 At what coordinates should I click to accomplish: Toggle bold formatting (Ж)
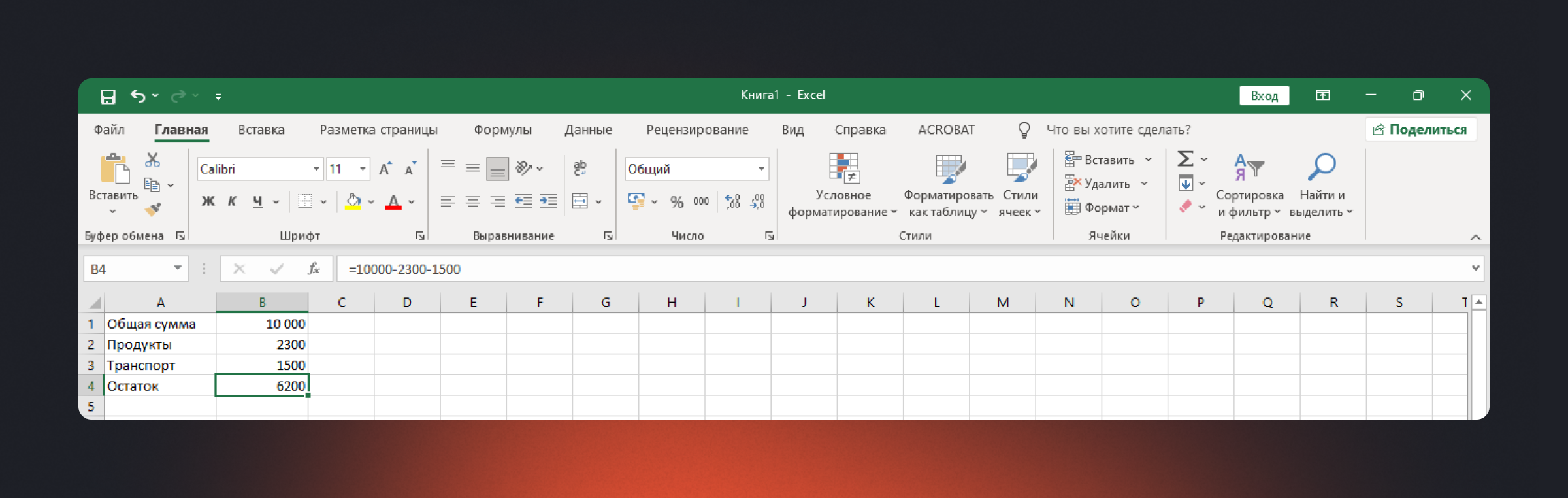(x=208, y=201)
